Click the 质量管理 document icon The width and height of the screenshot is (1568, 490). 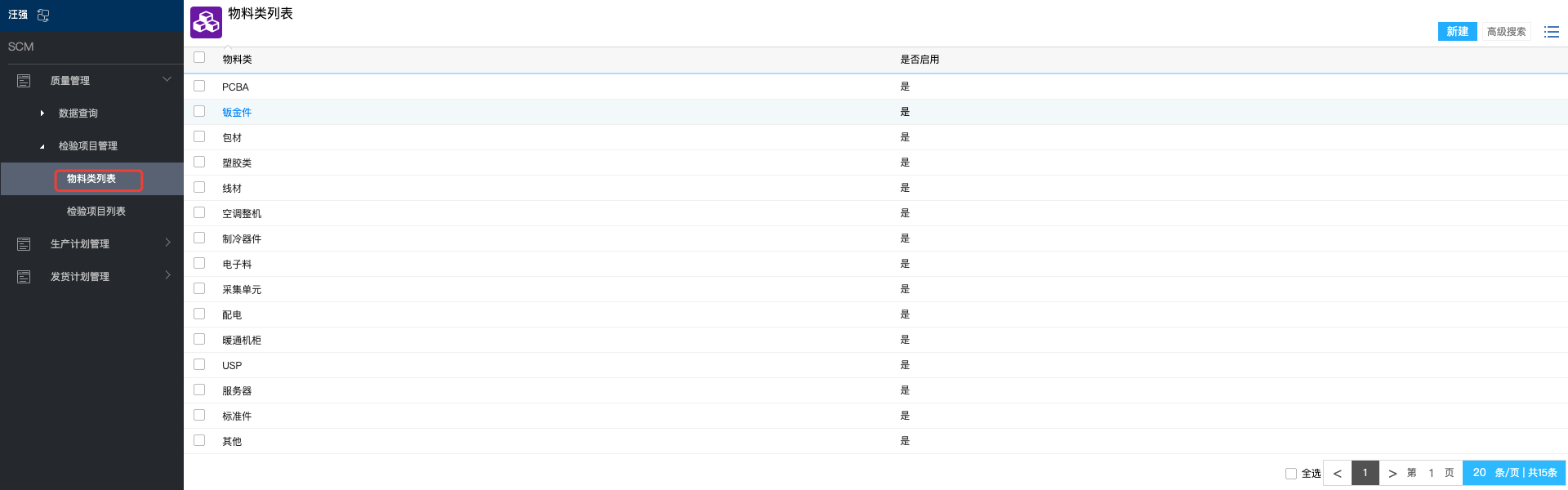[x=24, y=81]
